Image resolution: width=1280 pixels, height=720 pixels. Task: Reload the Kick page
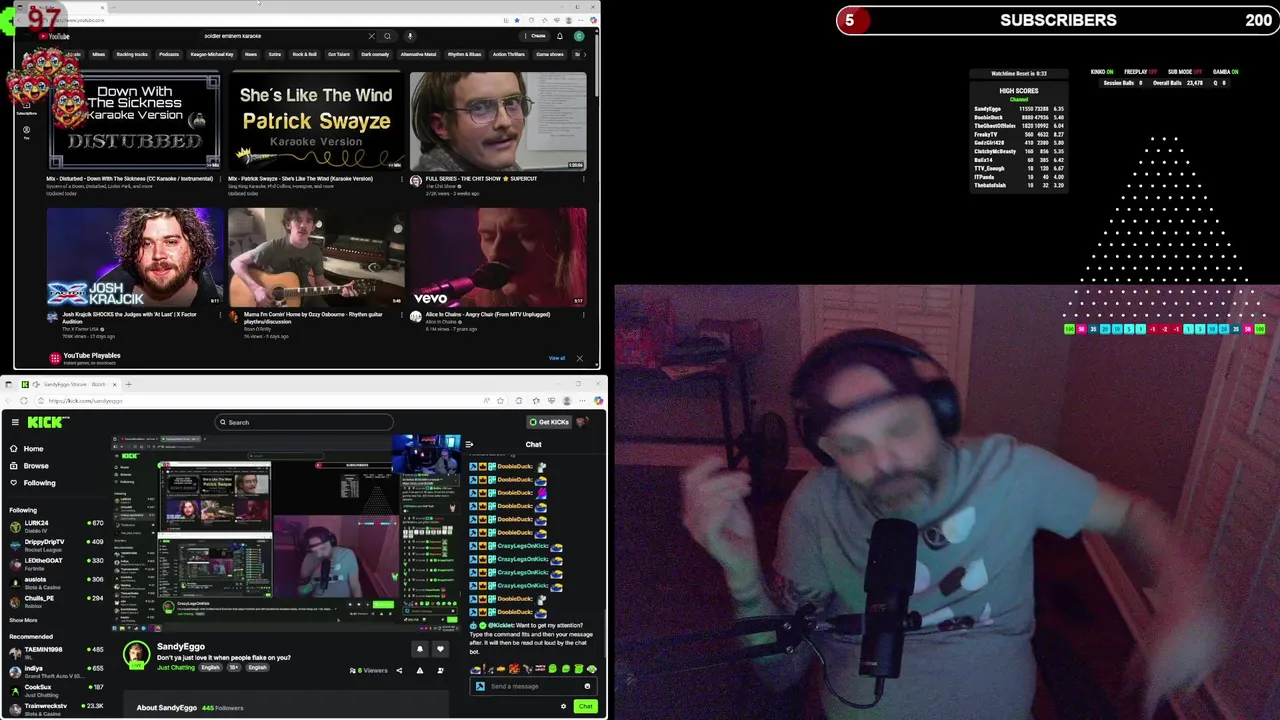(24, 400)
